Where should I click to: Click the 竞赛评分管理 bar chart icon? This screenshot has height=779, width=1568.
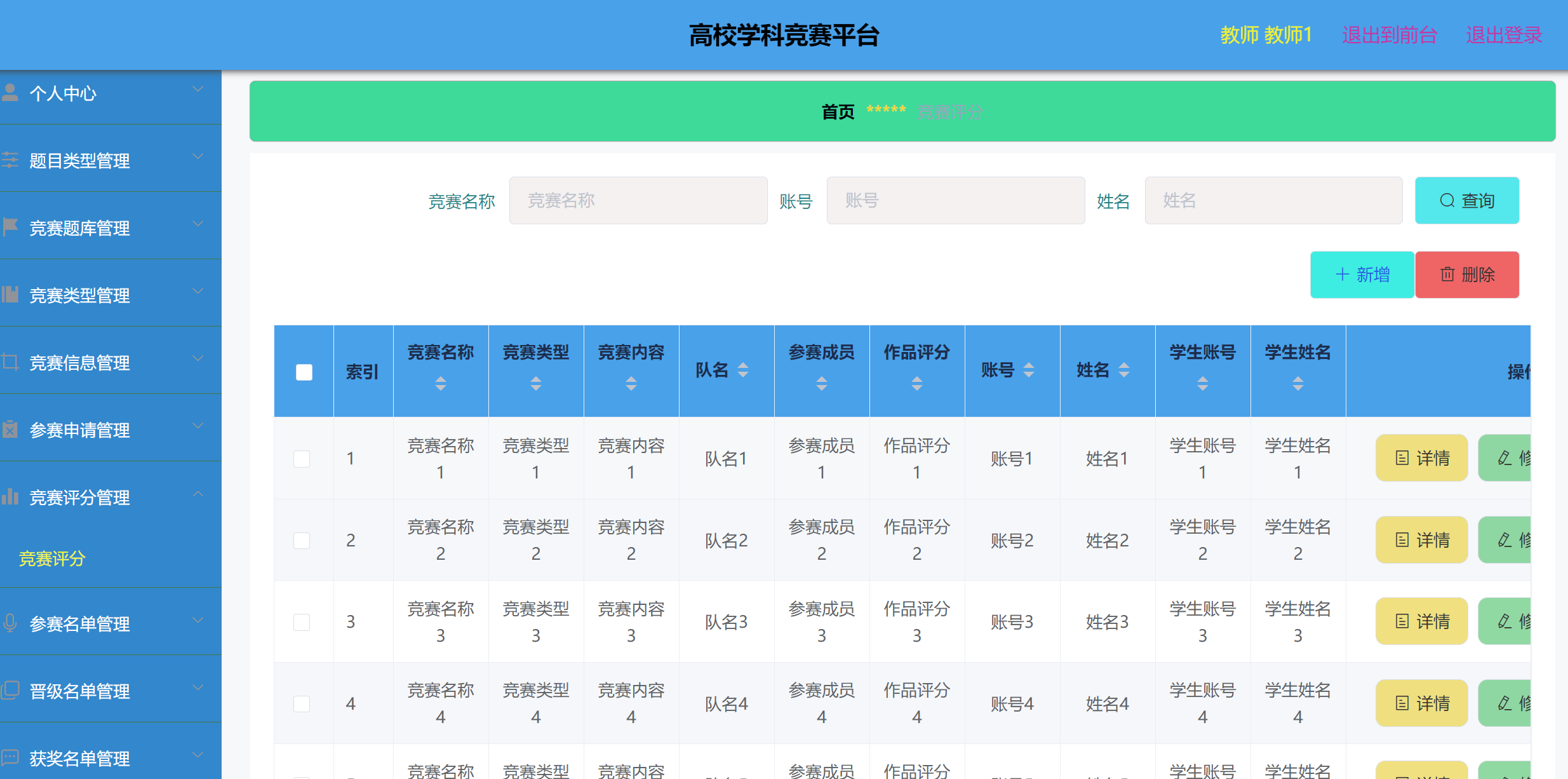coord(10,496)
